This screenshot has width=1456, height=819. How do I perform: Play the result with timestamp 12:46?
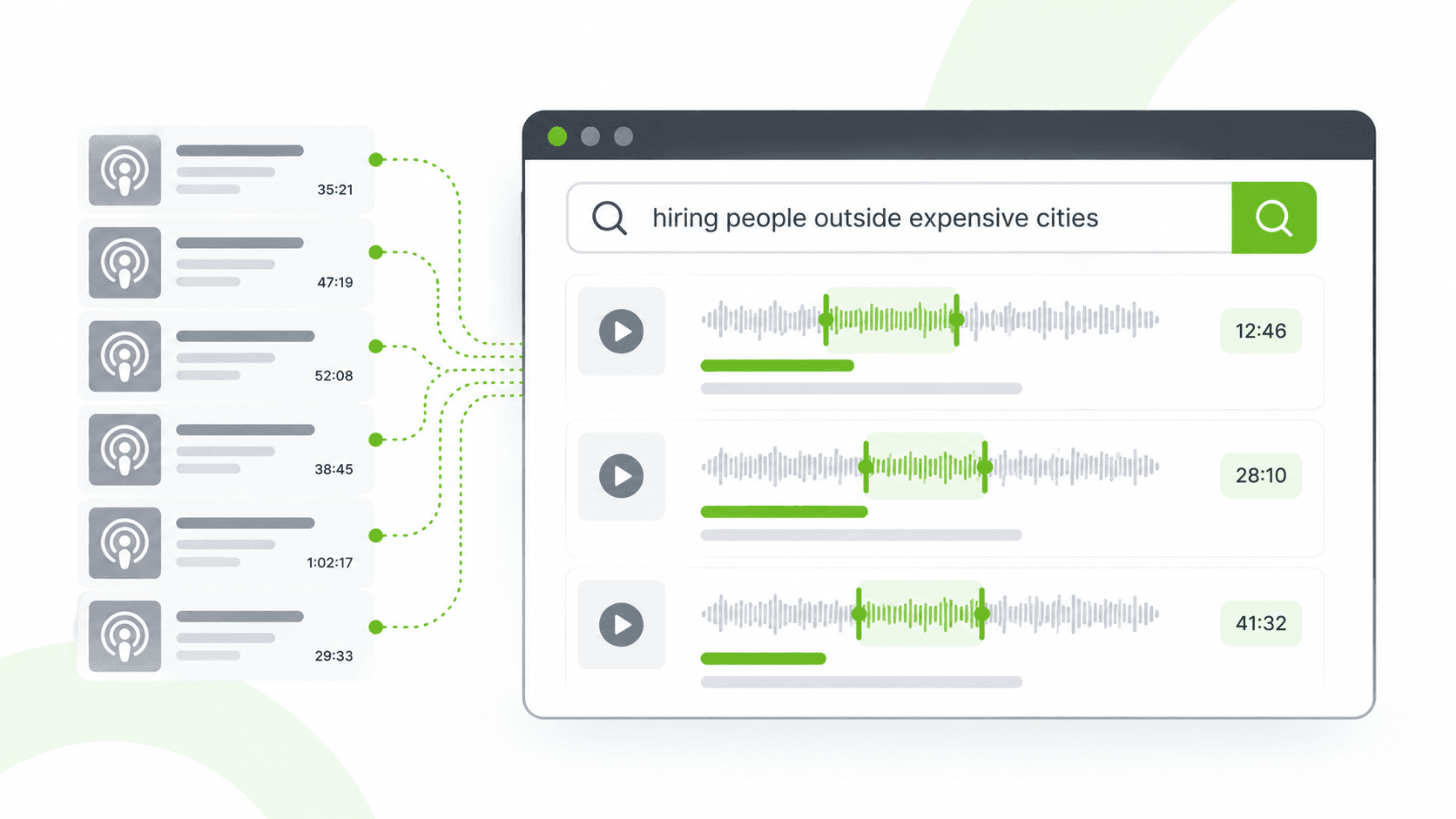coord(621,331)
